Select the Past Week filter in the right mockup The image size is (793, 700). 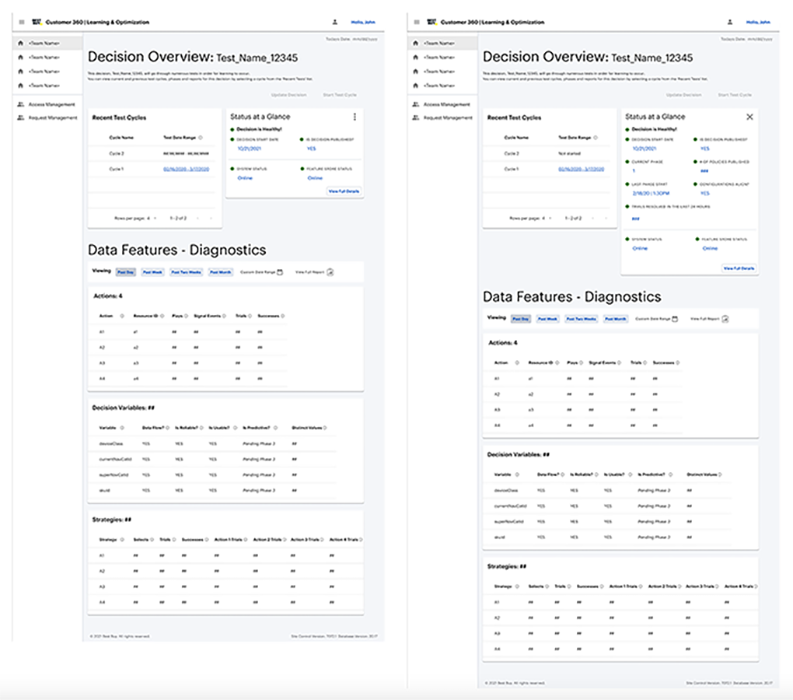click(550, 318)
